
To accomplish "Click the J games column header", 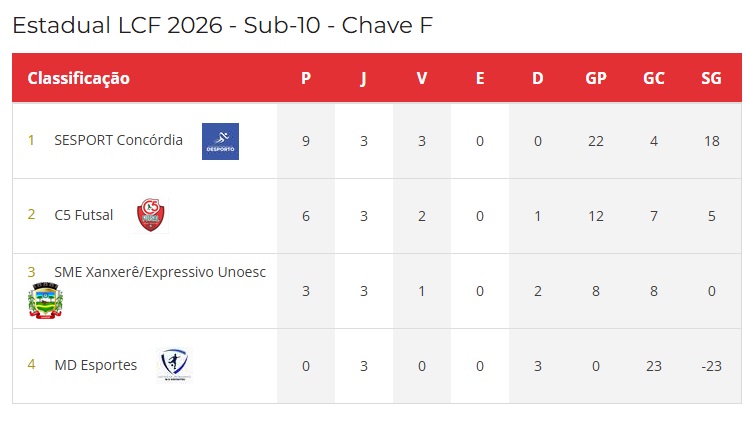I will click(364, 78).
